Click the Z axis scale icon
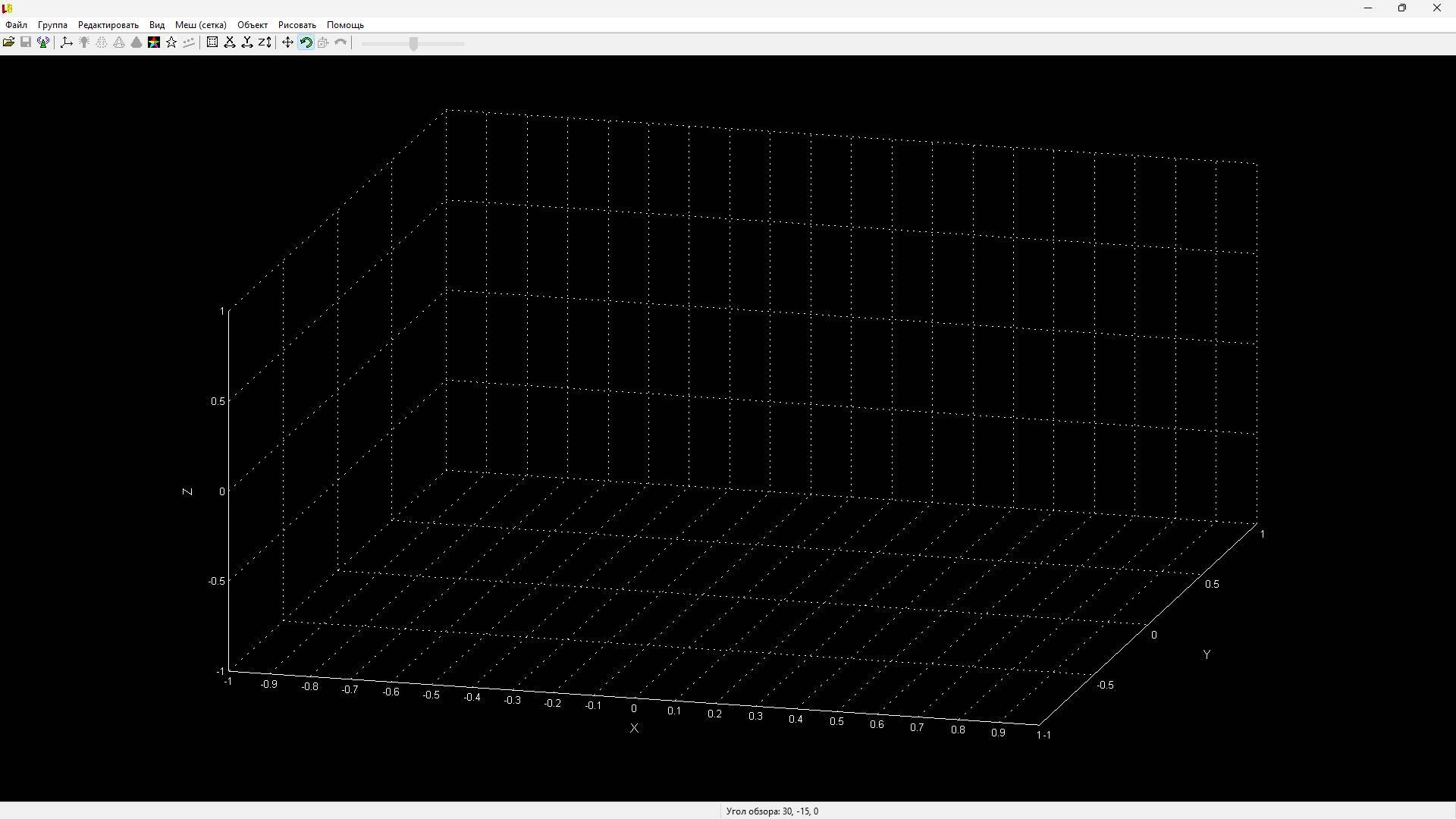1456x819 pixels. (x=265, y=42)
